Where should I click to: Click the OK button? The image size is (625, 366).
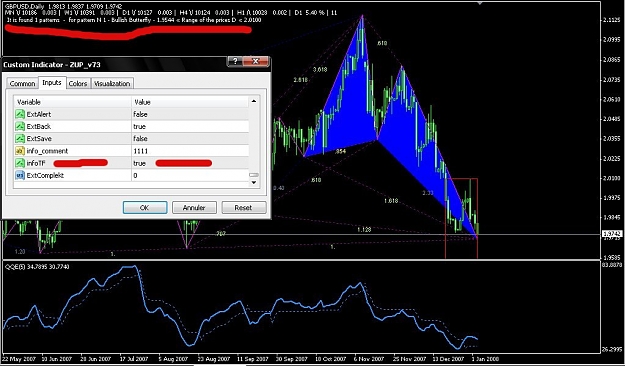(x=145, y=207)
